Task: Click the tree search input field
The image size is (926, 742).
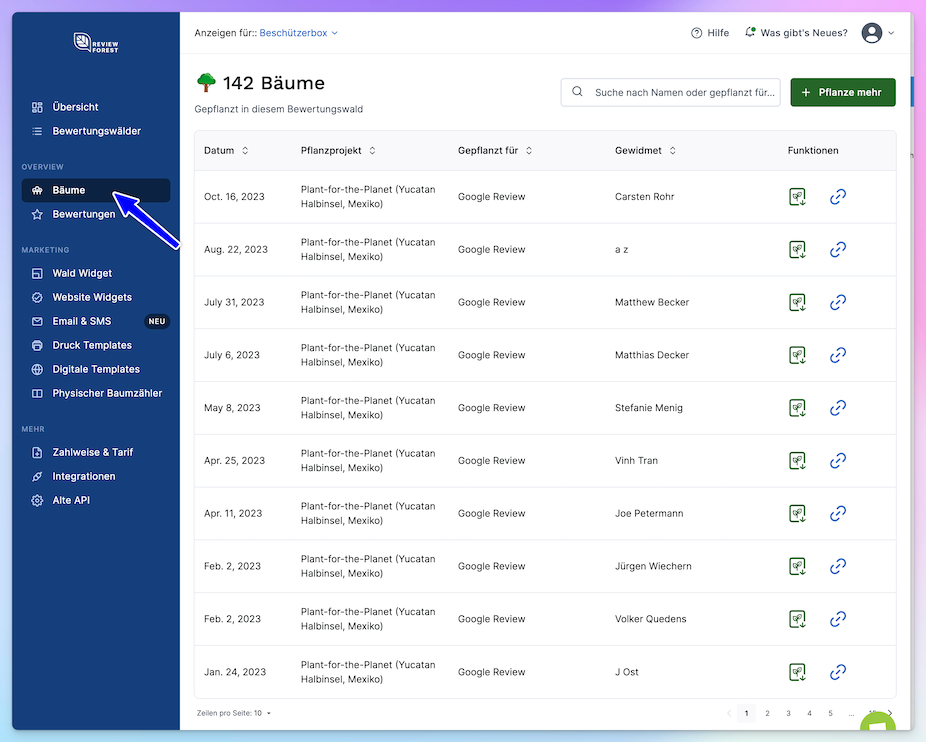Action: tap(683, 92)
